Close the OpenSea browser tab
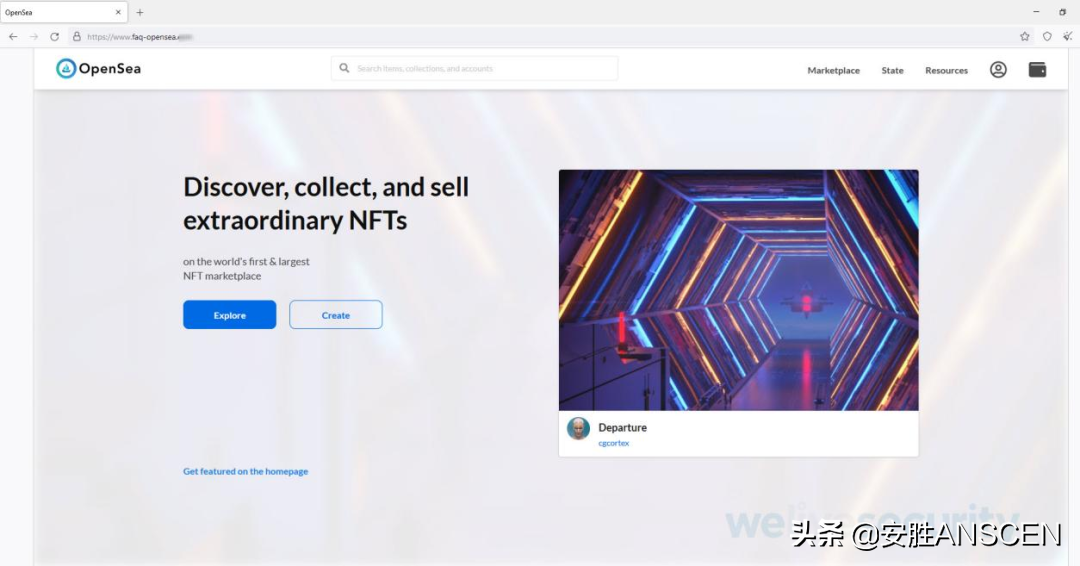The image size is (1080, 566). [x=118, y=12]
